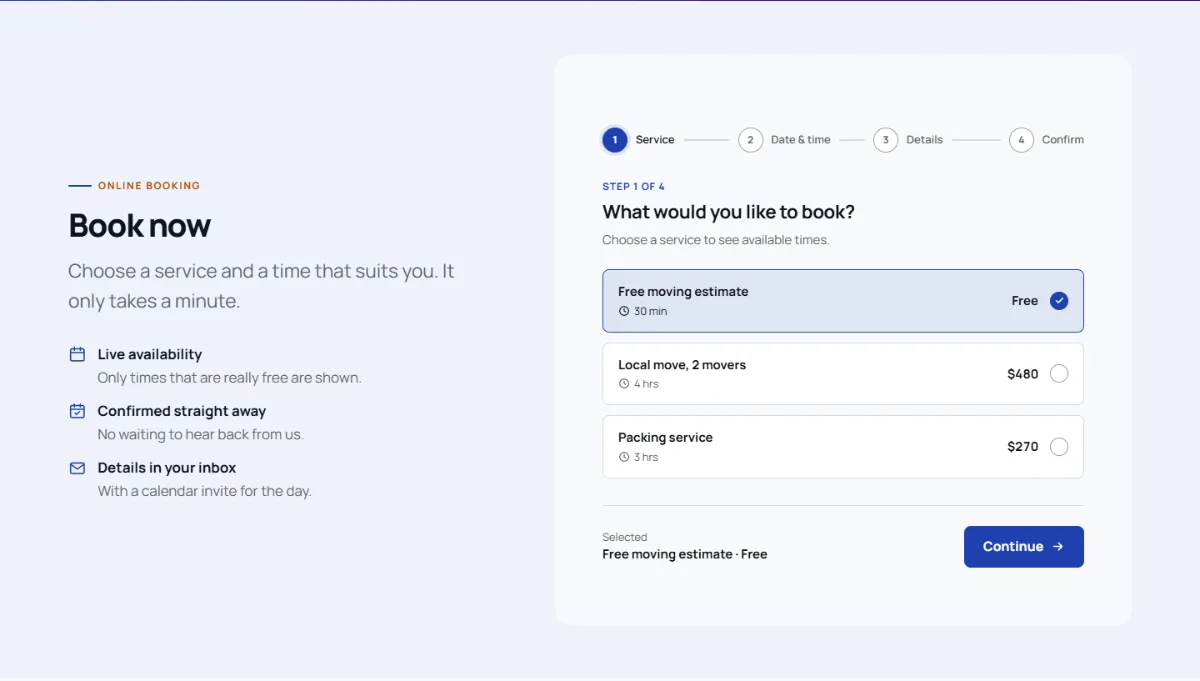1200x681 pixels.
Task: Click the calendar icon beside Live availability
Action: tap(77, 354)
